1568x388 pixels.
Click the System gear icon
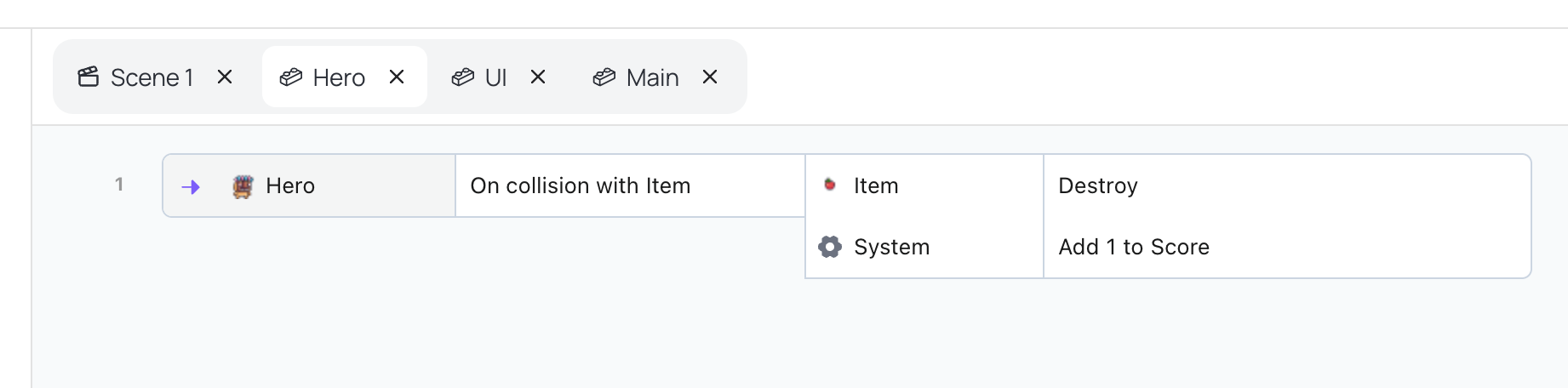click(x=830, y=247)
